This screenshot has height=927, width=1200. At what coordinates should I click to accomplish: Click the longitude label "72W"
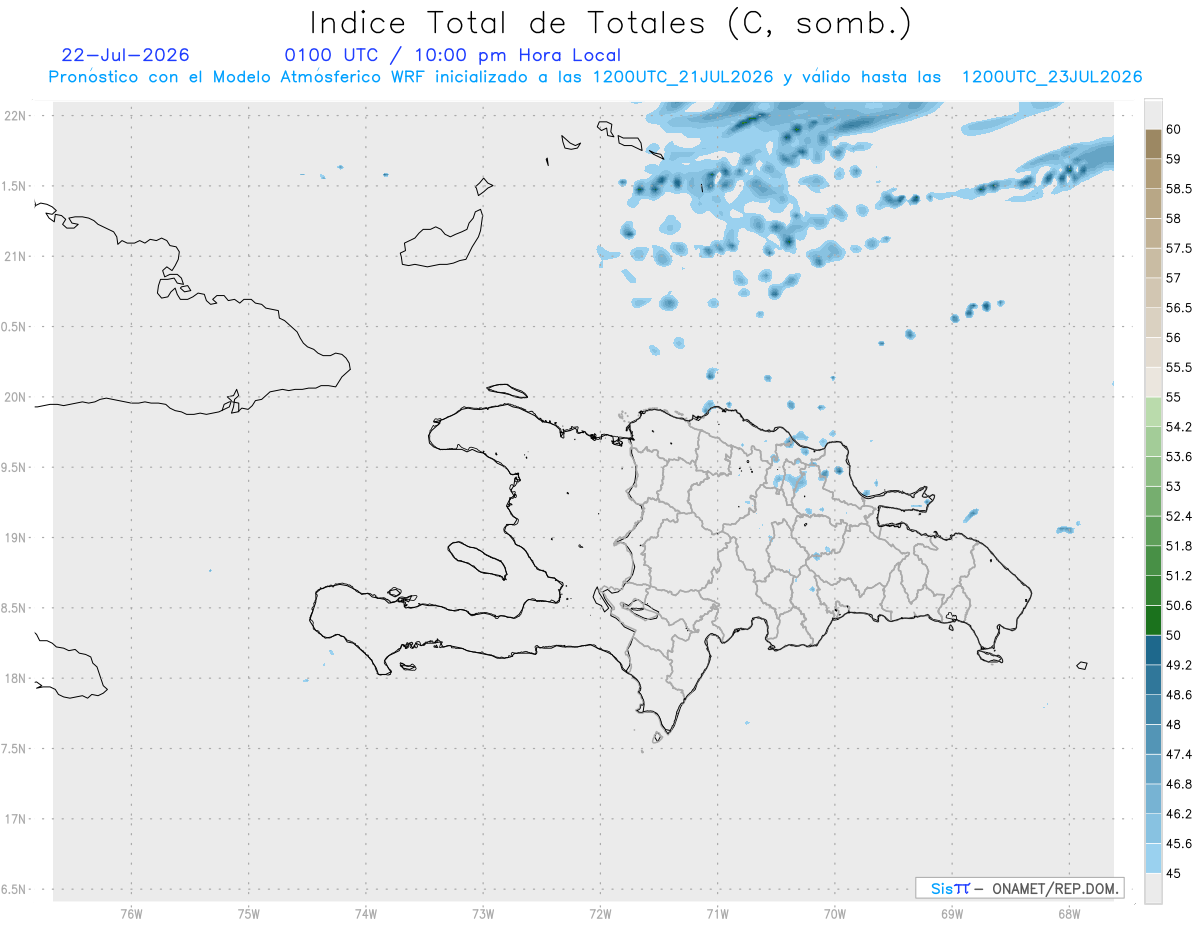click(600, 913)
